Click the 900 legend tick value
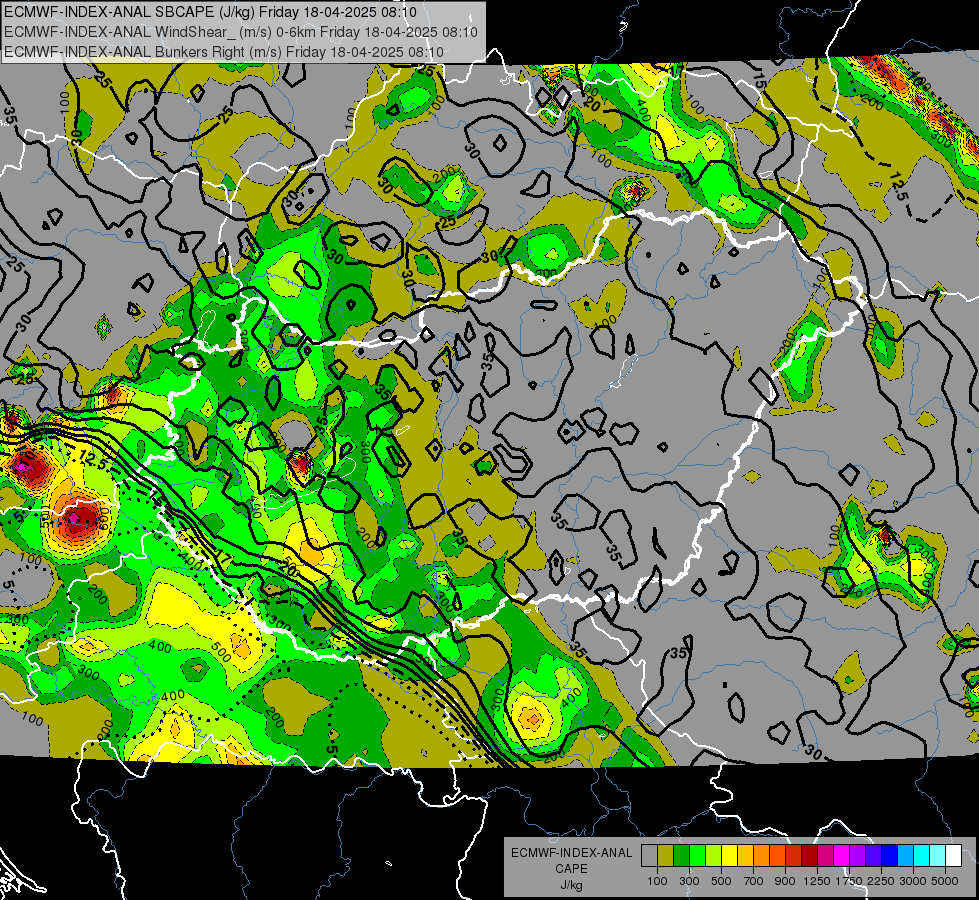 click(785, 881)
